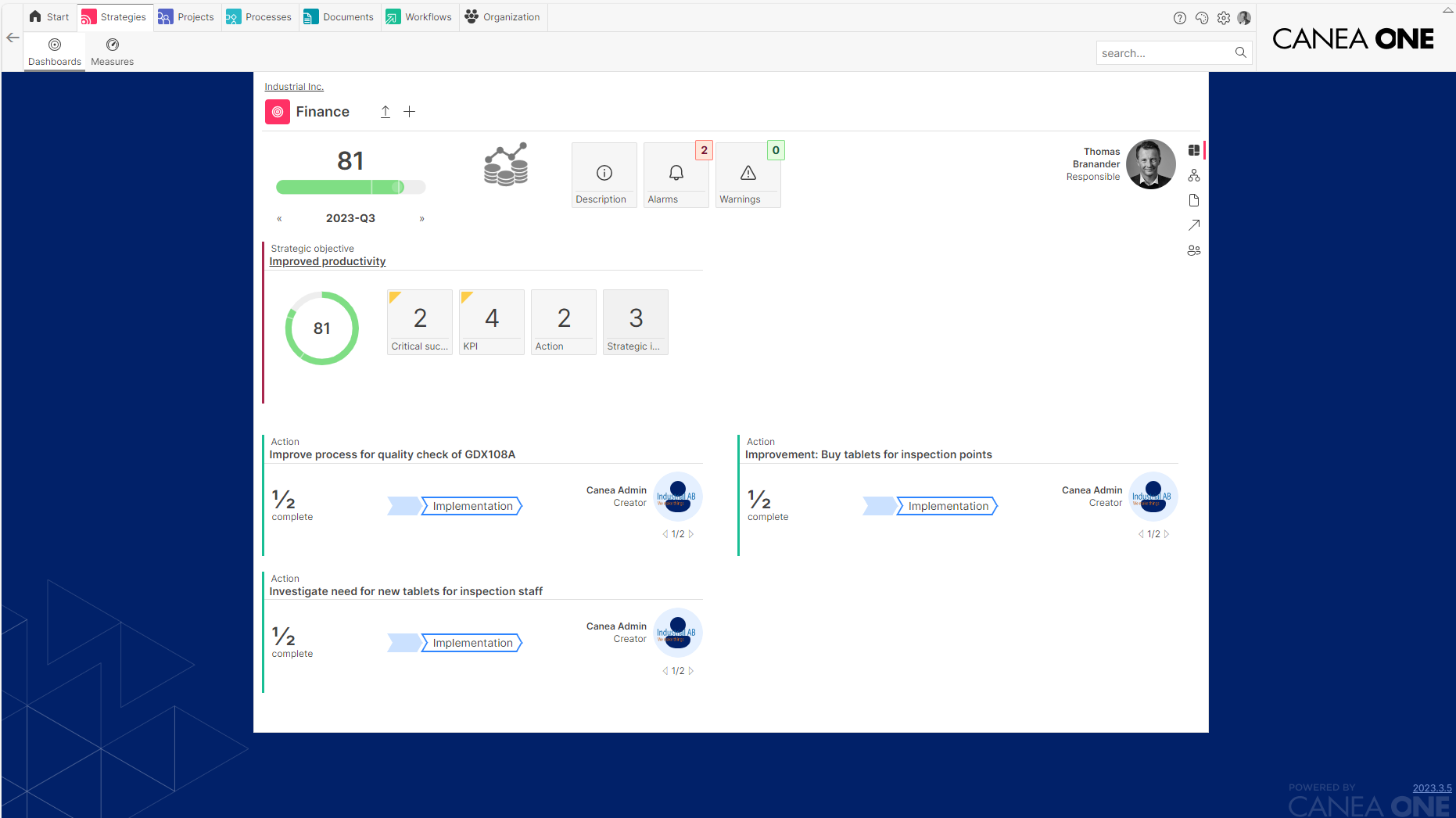Open the Start tab

49,16
